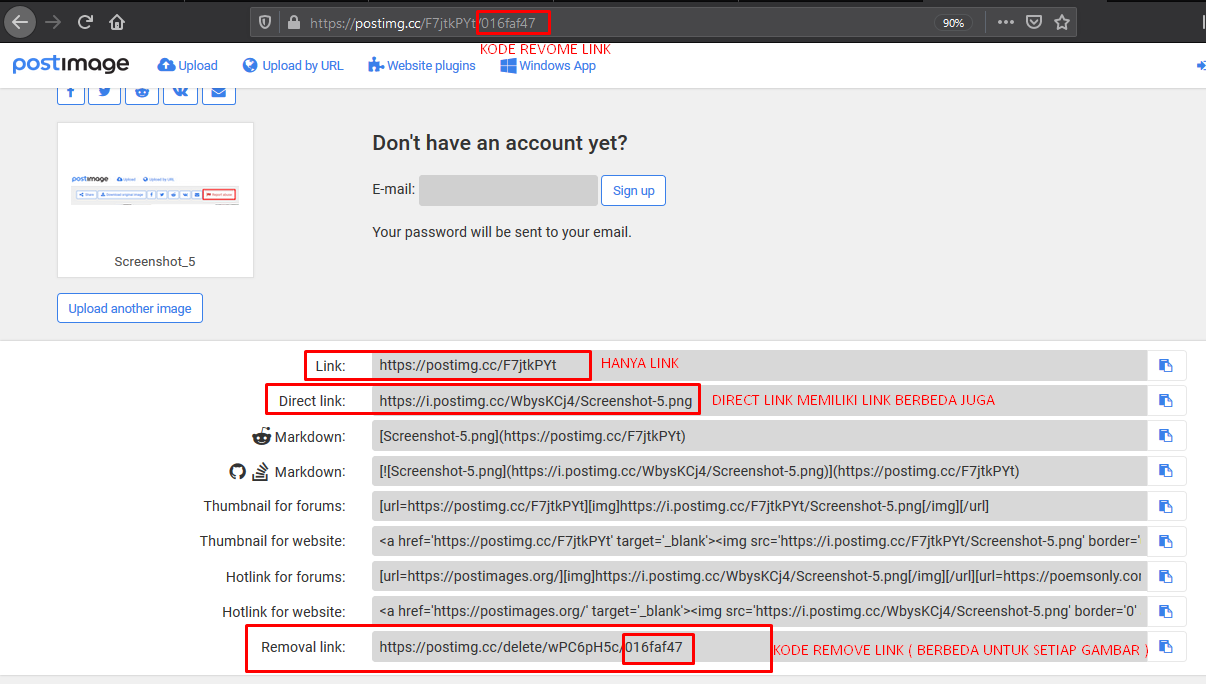This screenshot has height=684, width=1206.
Task: Click the "Removal link:" label
Action: (x=303, y=647)
